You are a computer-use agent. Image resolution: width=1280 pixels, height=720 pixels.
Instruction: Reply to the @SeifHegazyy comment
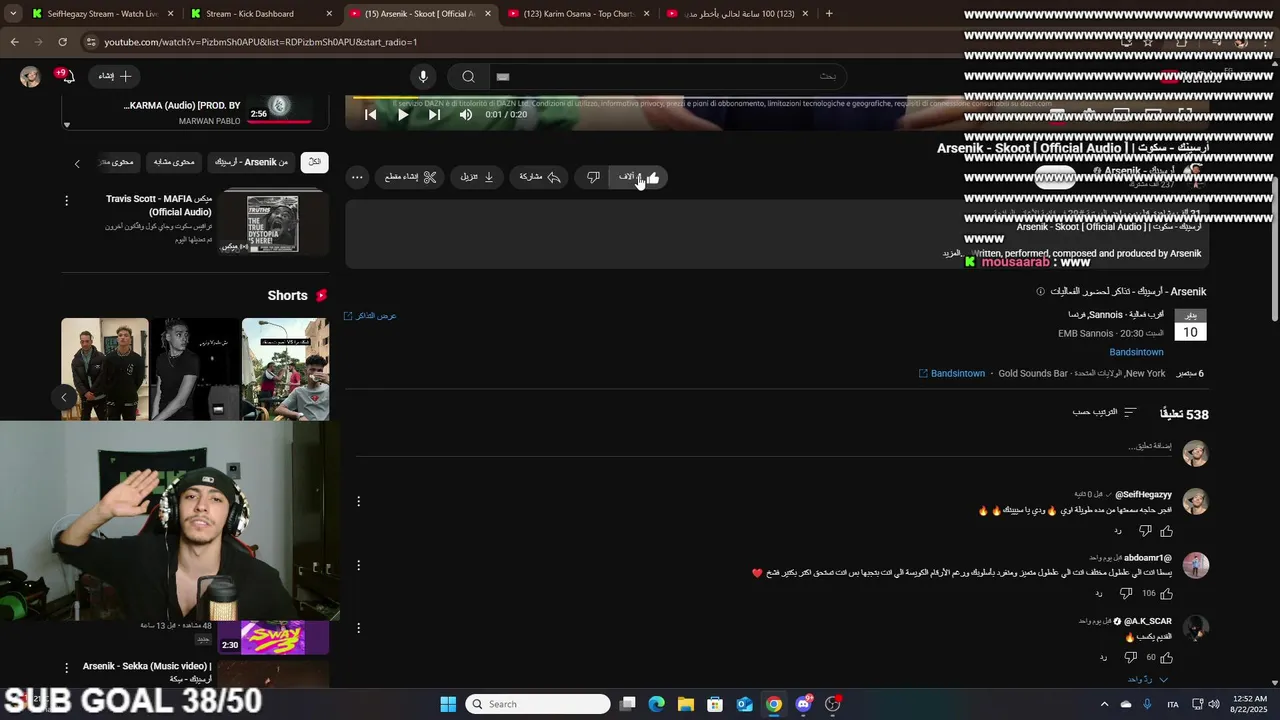coord(1118,531)
